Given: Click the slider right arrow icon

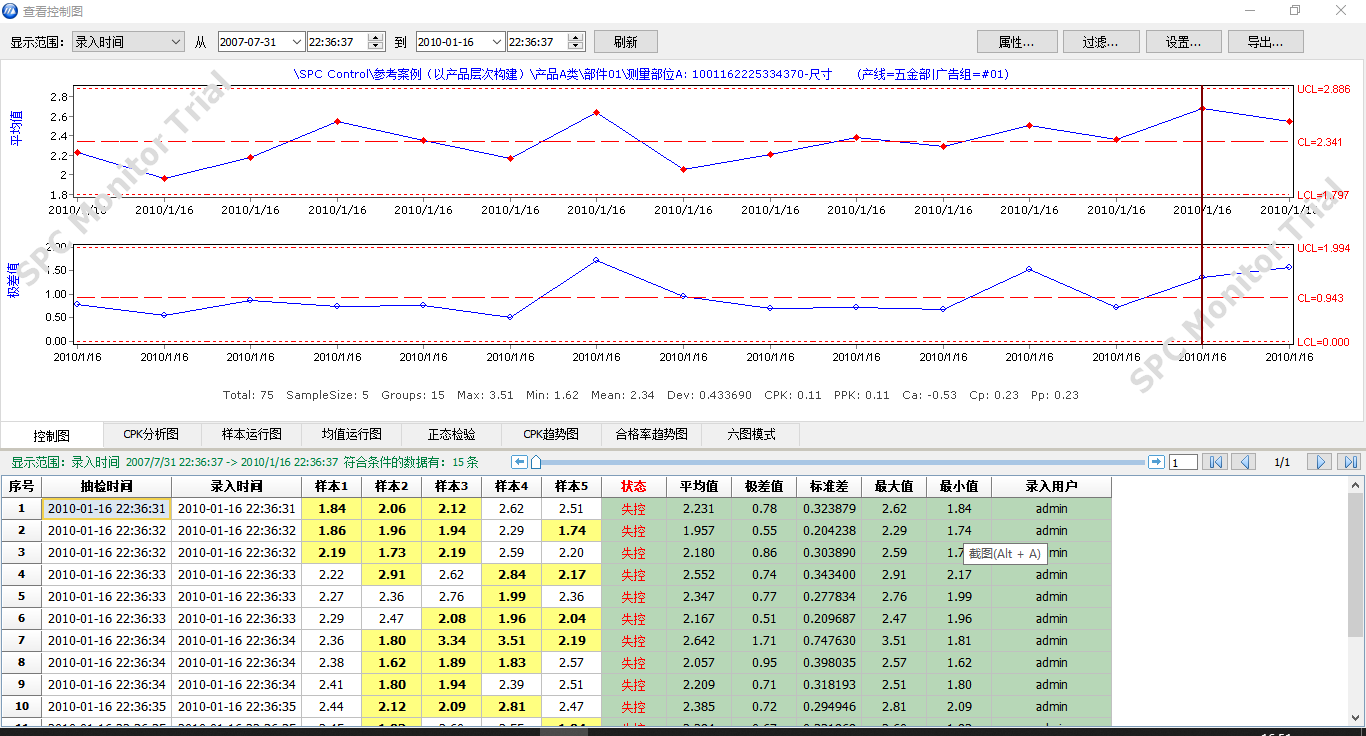Looking at the screenshot, I should 1156,462.
